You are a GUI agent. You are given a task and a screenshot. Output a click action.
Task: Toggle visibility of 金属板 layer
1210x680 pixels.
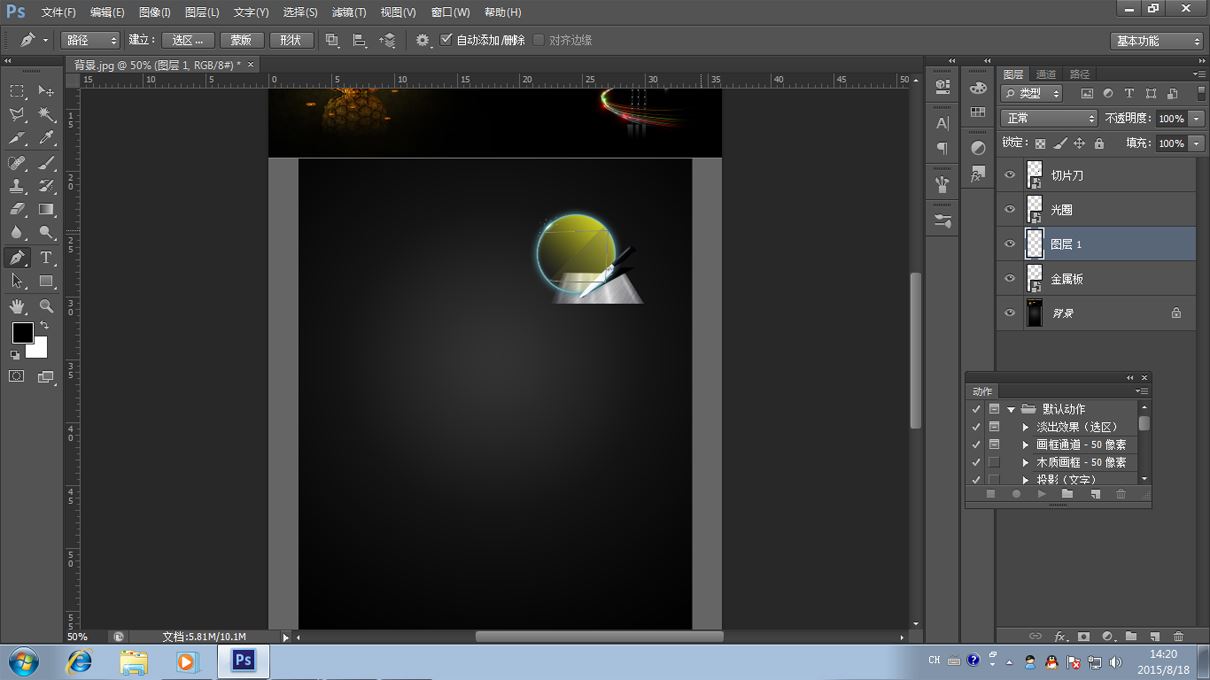[1009, 279]
